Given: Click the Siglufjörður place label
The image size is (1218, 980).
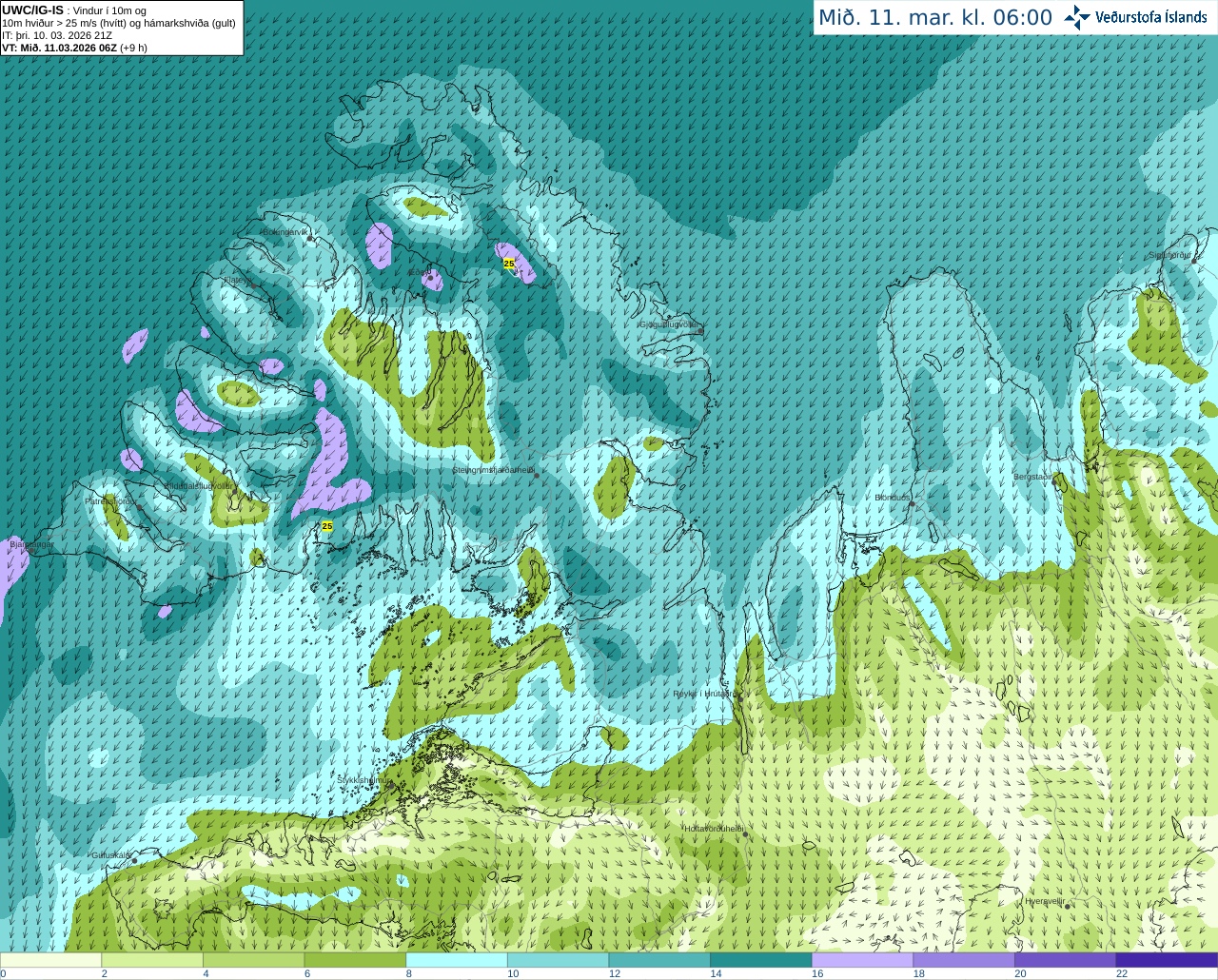Looking at the screenshot, I should pos(1169,255).
